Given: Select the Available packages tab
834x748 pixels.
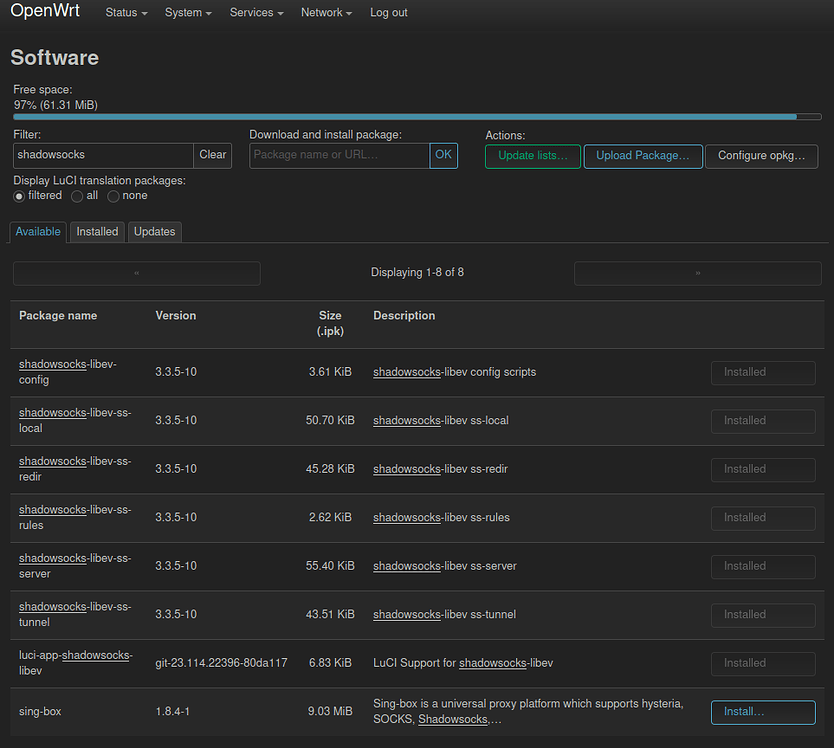Looking at the screenshot, I should pyautogui.click(x=38, y=231).
